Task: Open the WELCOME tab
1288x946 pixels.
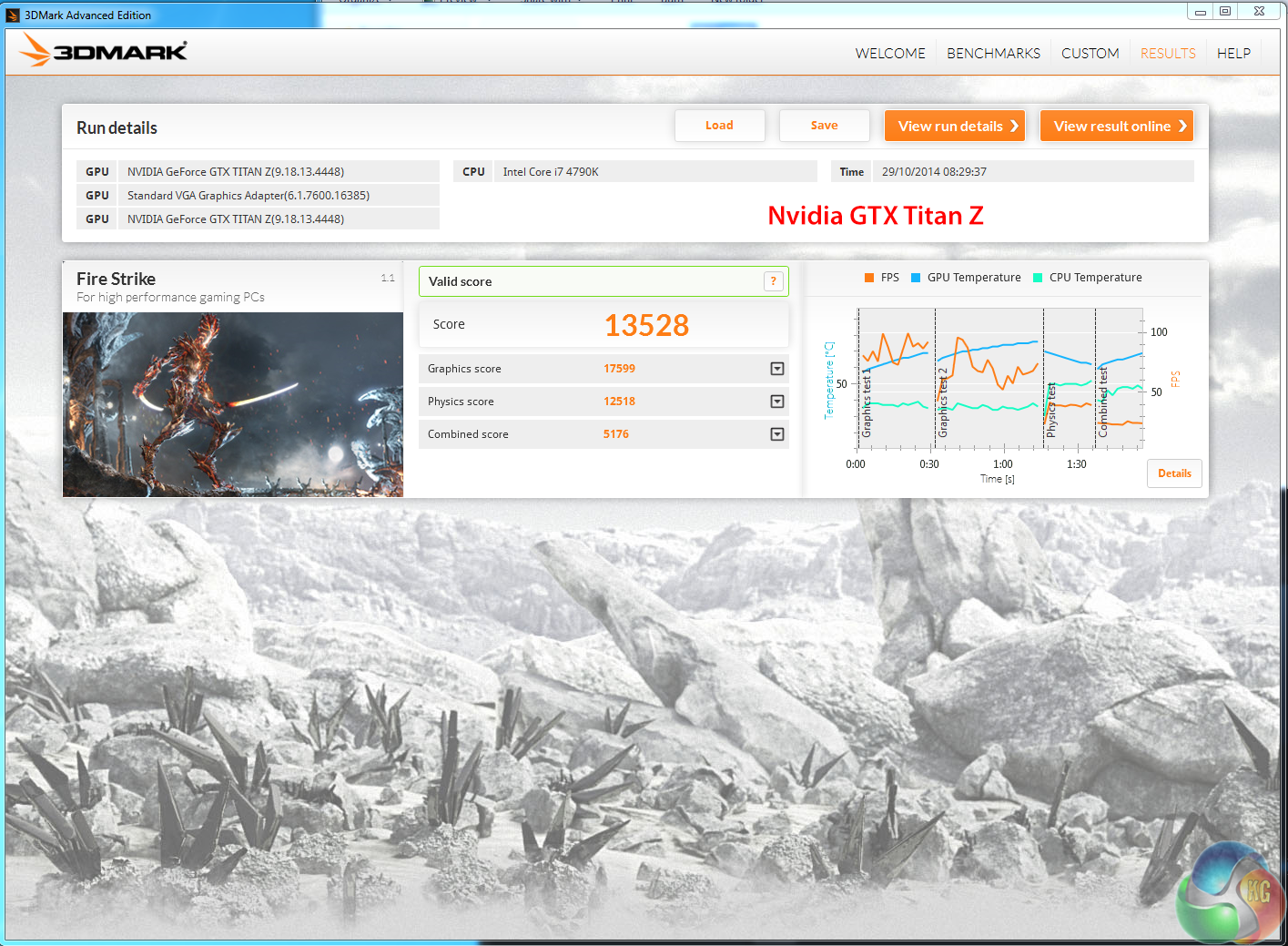Action: click(x=890, y=54)
